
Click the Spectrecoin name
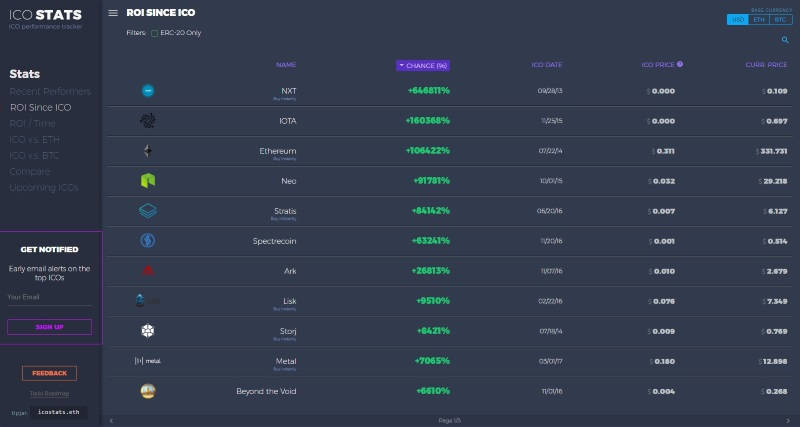[x=274, y=241]
